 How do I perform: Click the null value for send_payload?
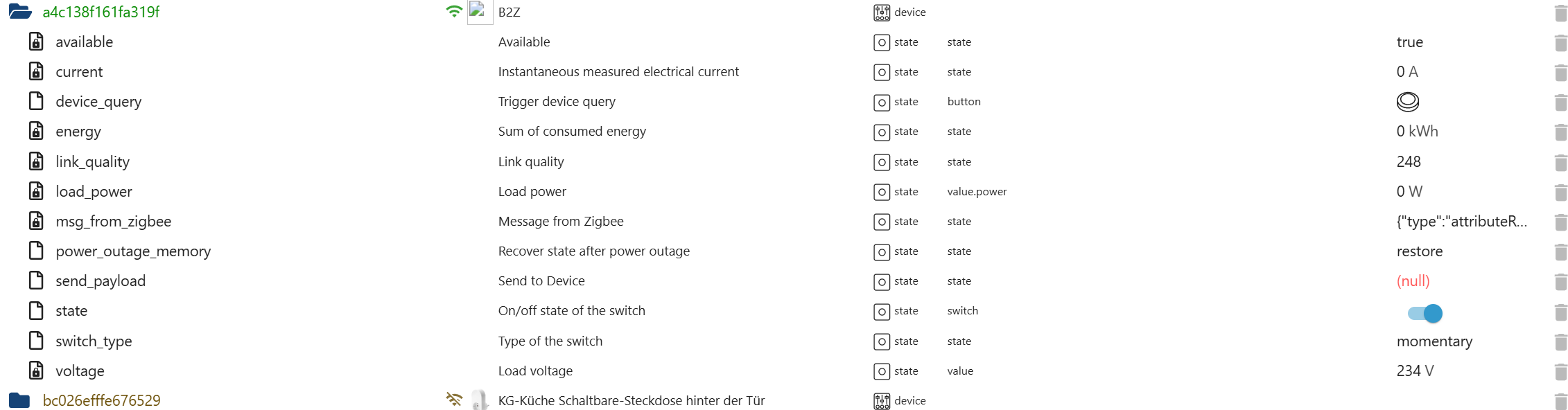pos(1413,281)
